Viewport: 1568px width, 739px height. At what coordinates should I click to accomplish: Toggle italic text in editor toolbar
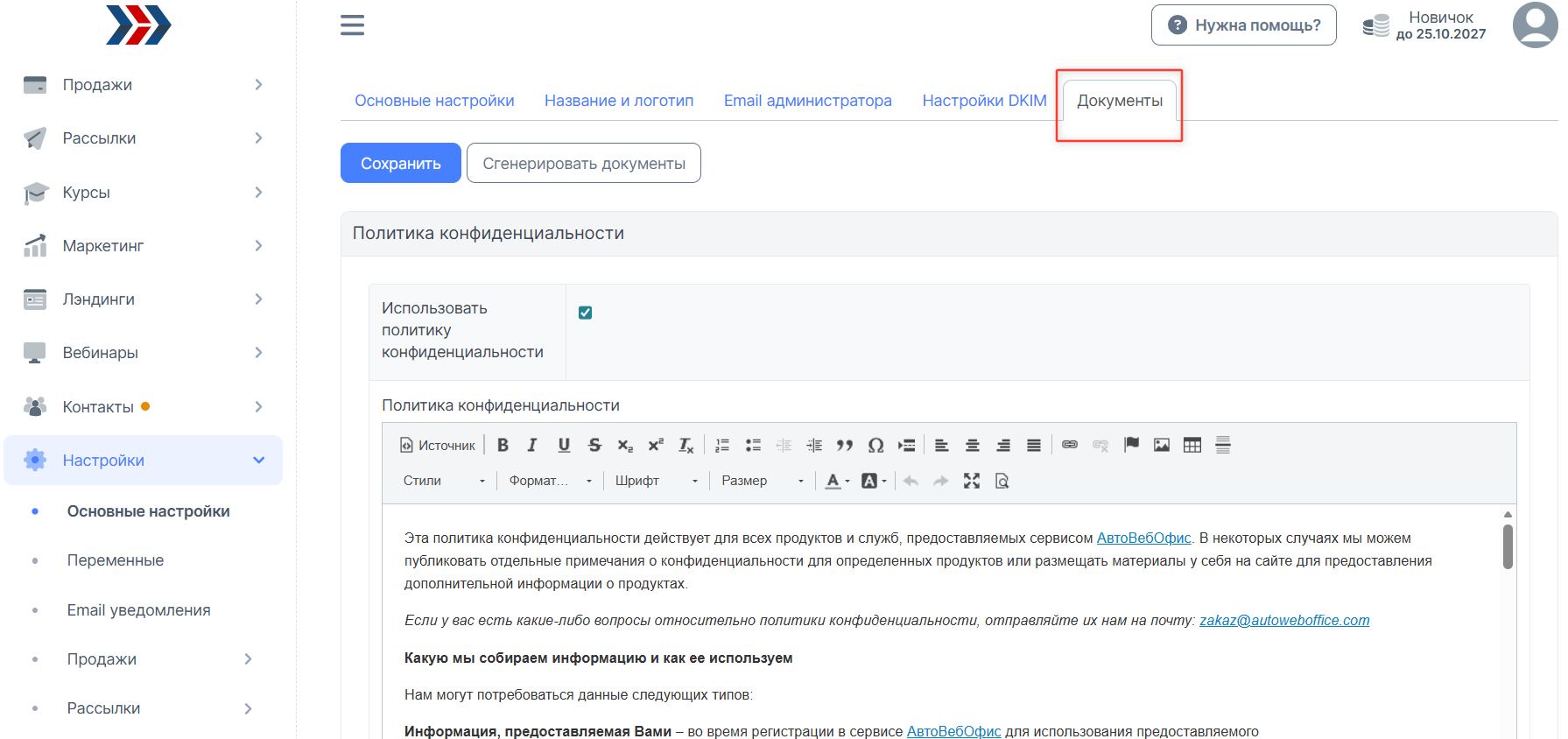click(532, 445)
